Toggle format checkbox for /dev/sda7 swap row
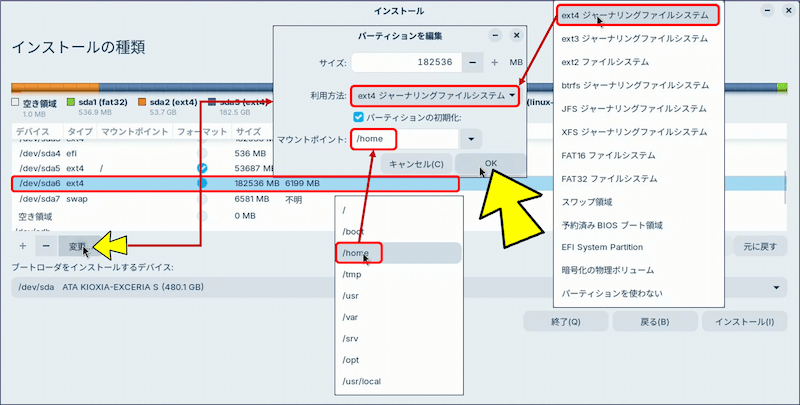This screenshot has height=405, width=800. point(203,199)
